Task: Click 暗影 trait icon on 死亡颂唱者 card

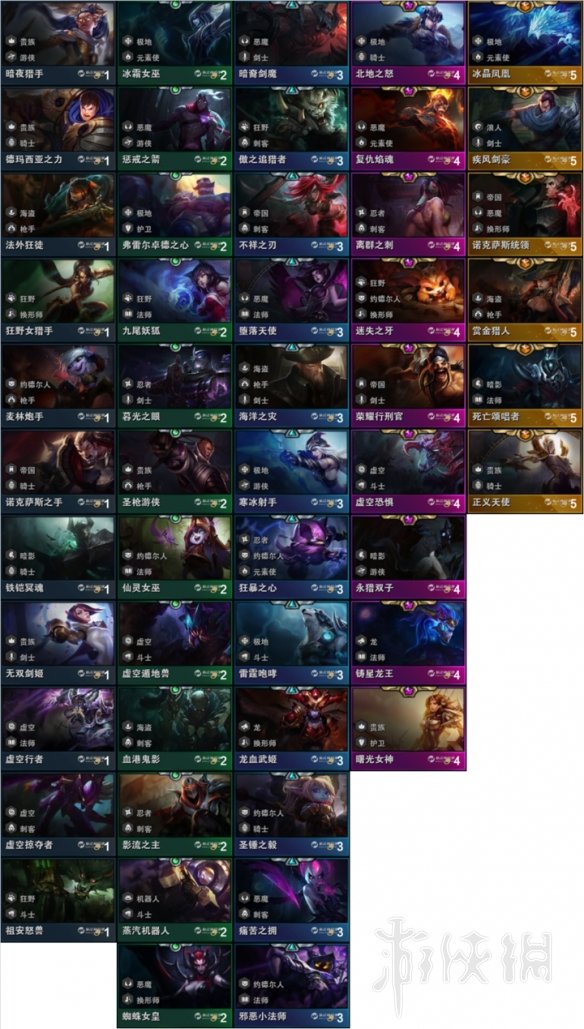Action: (x=478, y=383)
